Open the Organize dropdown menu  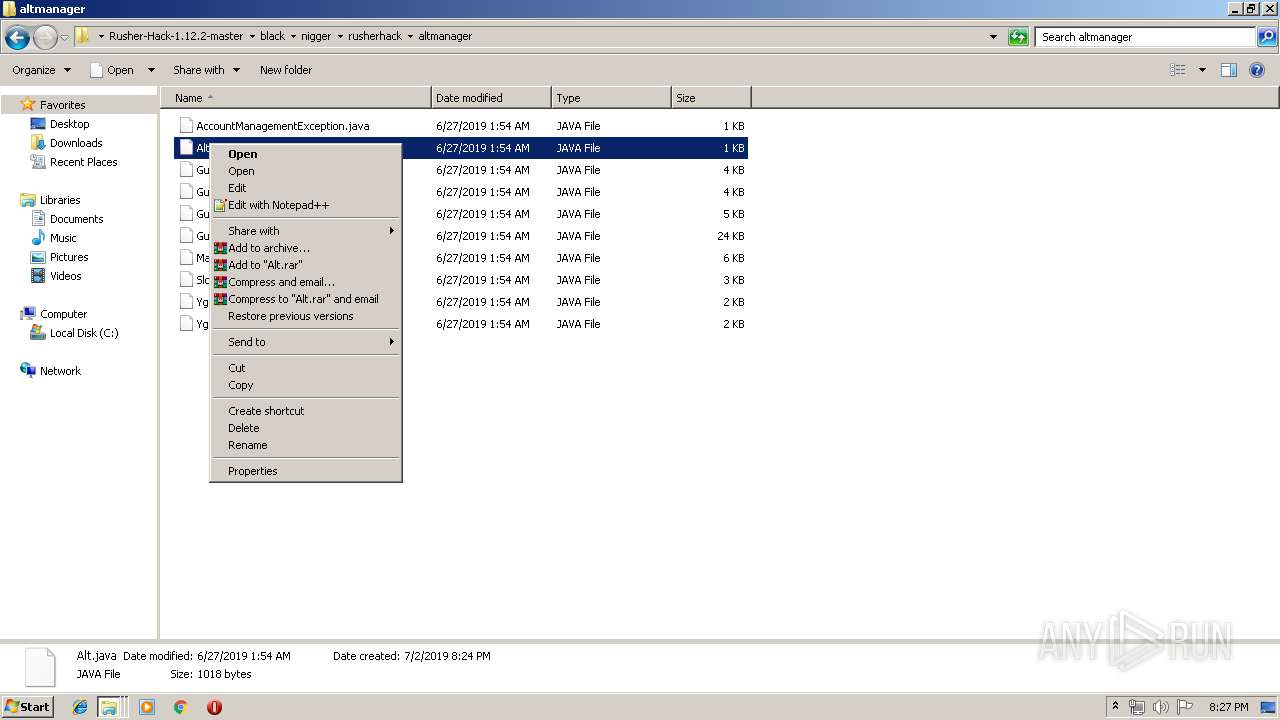click(41, 70)
